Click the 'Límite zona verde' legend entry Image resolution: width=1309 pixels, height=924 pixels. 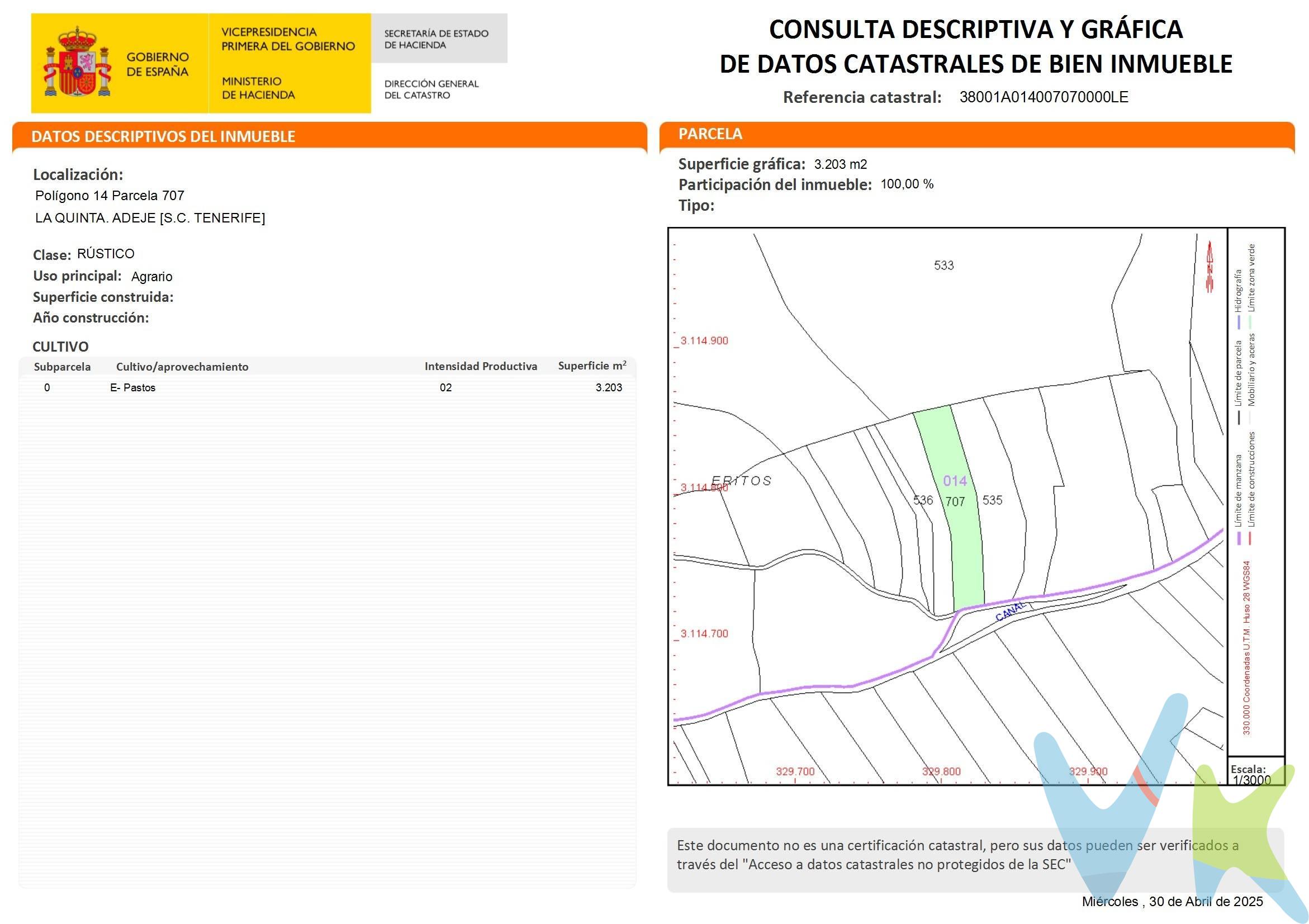[x=1251, y=278]
